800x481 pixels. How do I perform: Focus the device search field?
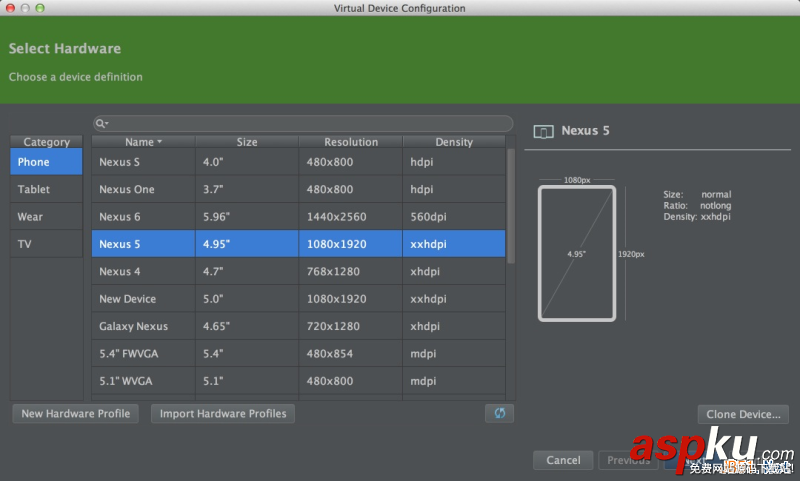pyautogui.click(x=303, y=123)
